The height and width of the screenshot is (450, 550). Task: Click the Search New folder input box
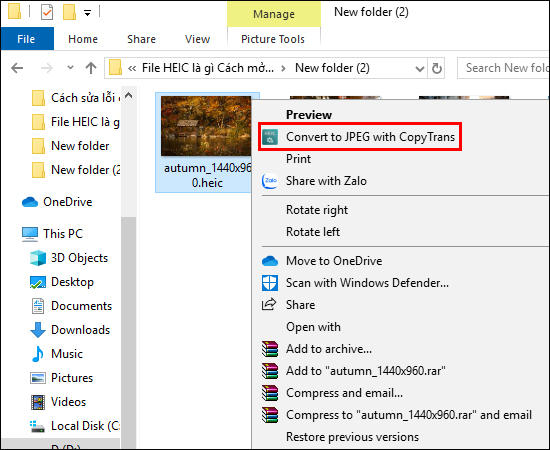pyautogui.click(x=504, y=68)
